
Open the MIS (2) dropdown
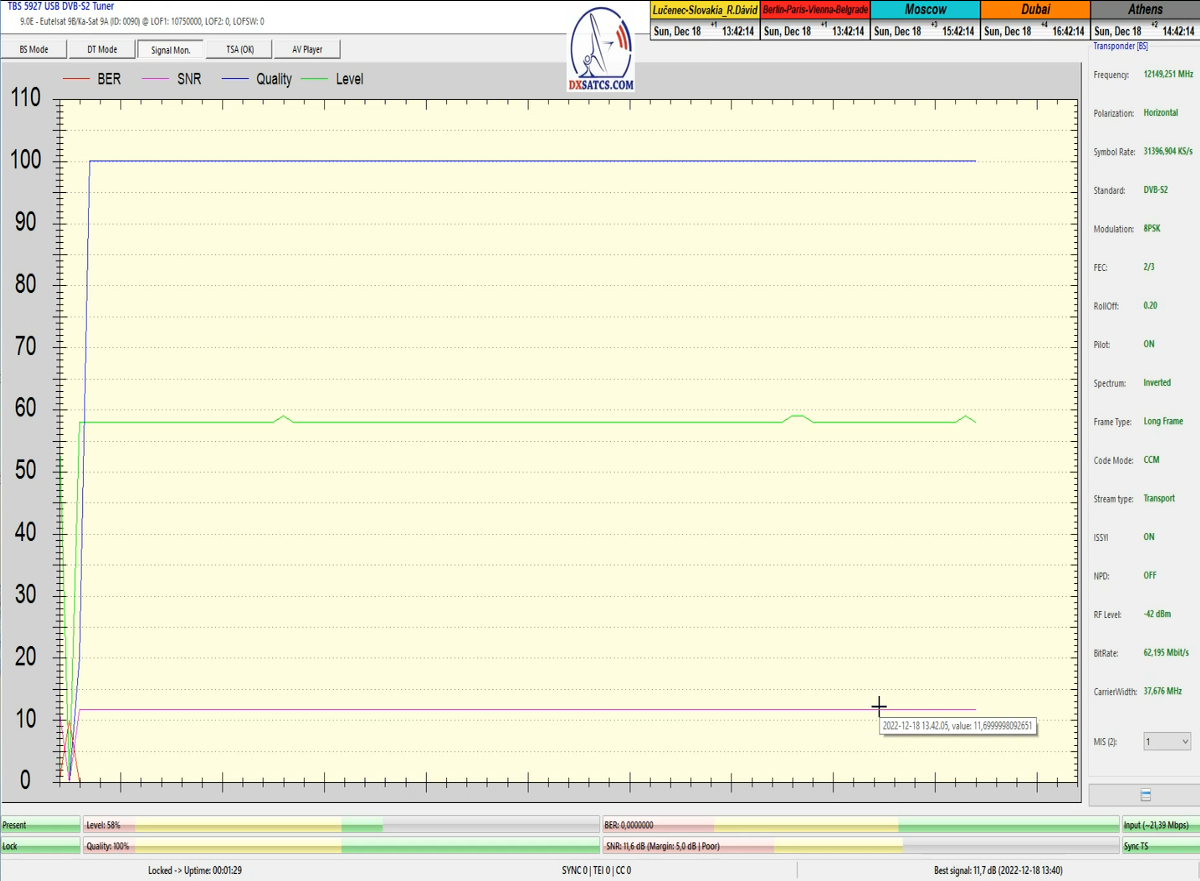[1167, 742]
